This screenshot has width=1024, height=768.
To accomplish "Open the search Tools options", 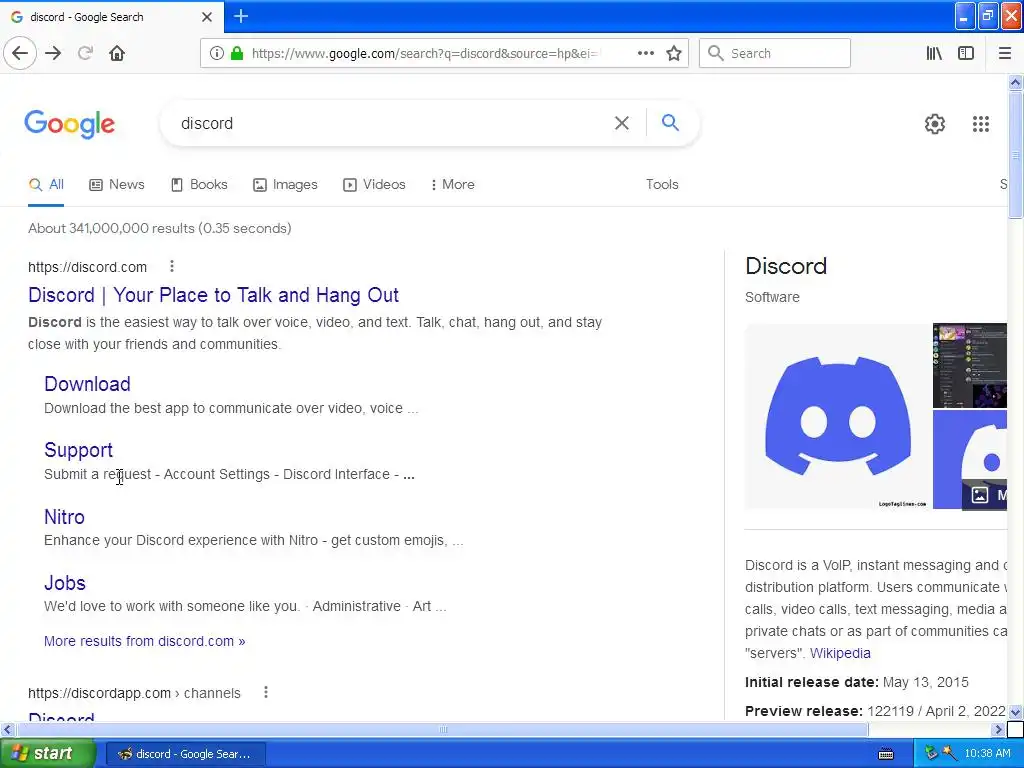I will 662,185.
